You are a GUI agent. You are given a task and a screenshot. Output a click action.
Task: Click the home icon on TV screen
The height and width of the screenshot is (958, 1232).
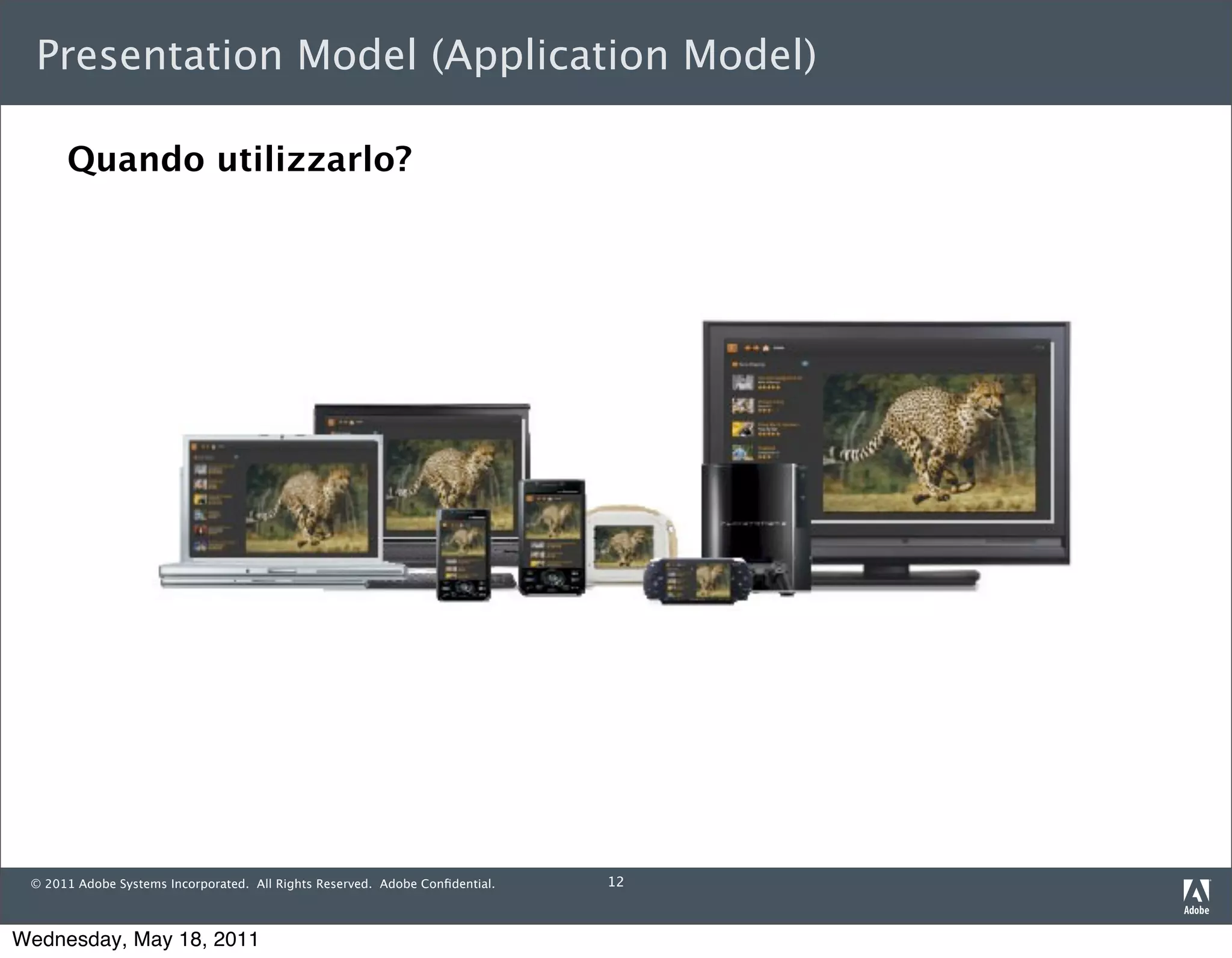(766, 348)
